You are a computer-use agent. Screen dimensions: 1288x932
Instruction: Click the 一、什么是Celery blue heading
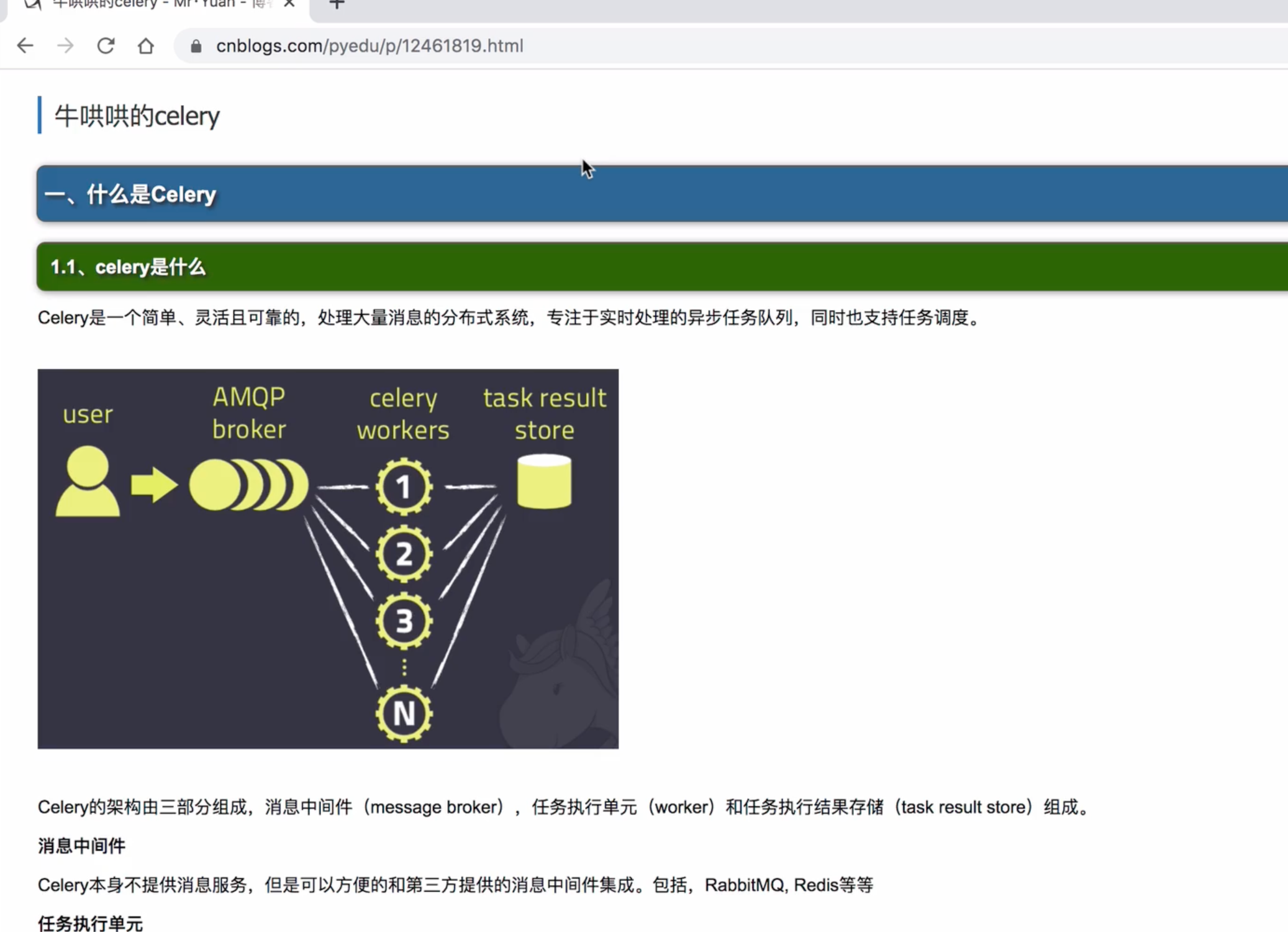click(x=130, y=194)
